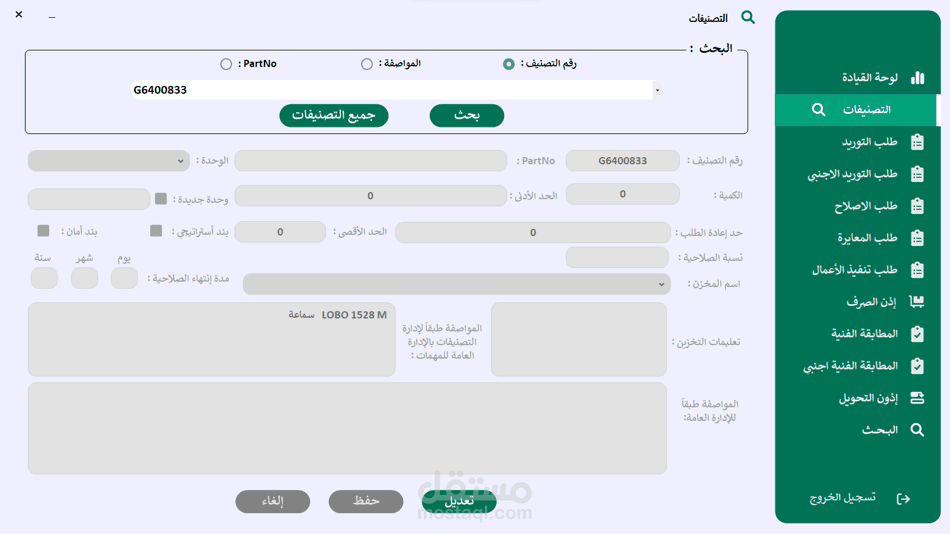Viewport: 950px width, 534px height.
Task: Click تسجيل الخروج to log out
Action: [x=842, y=498]
